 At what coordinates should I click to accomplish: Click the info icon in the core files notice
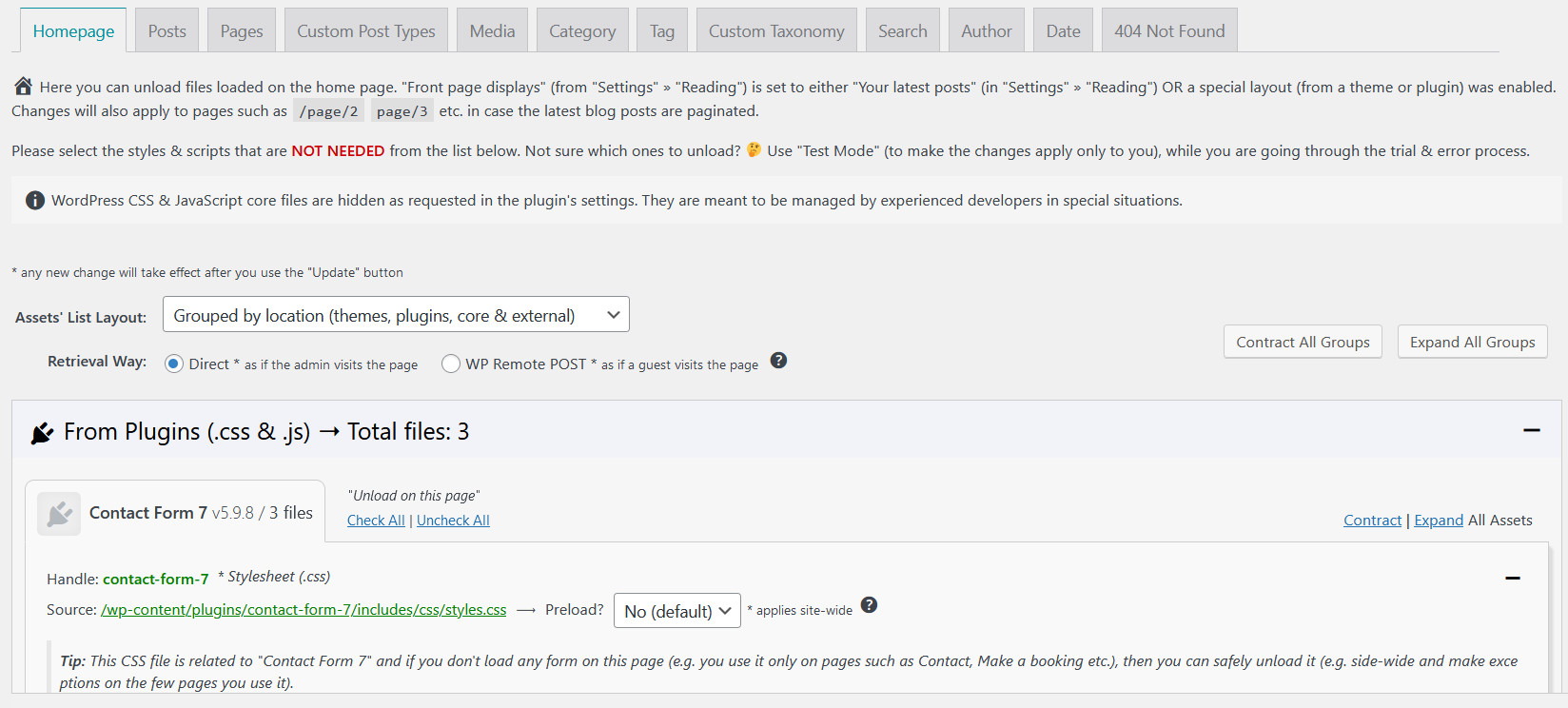[35, 200]
